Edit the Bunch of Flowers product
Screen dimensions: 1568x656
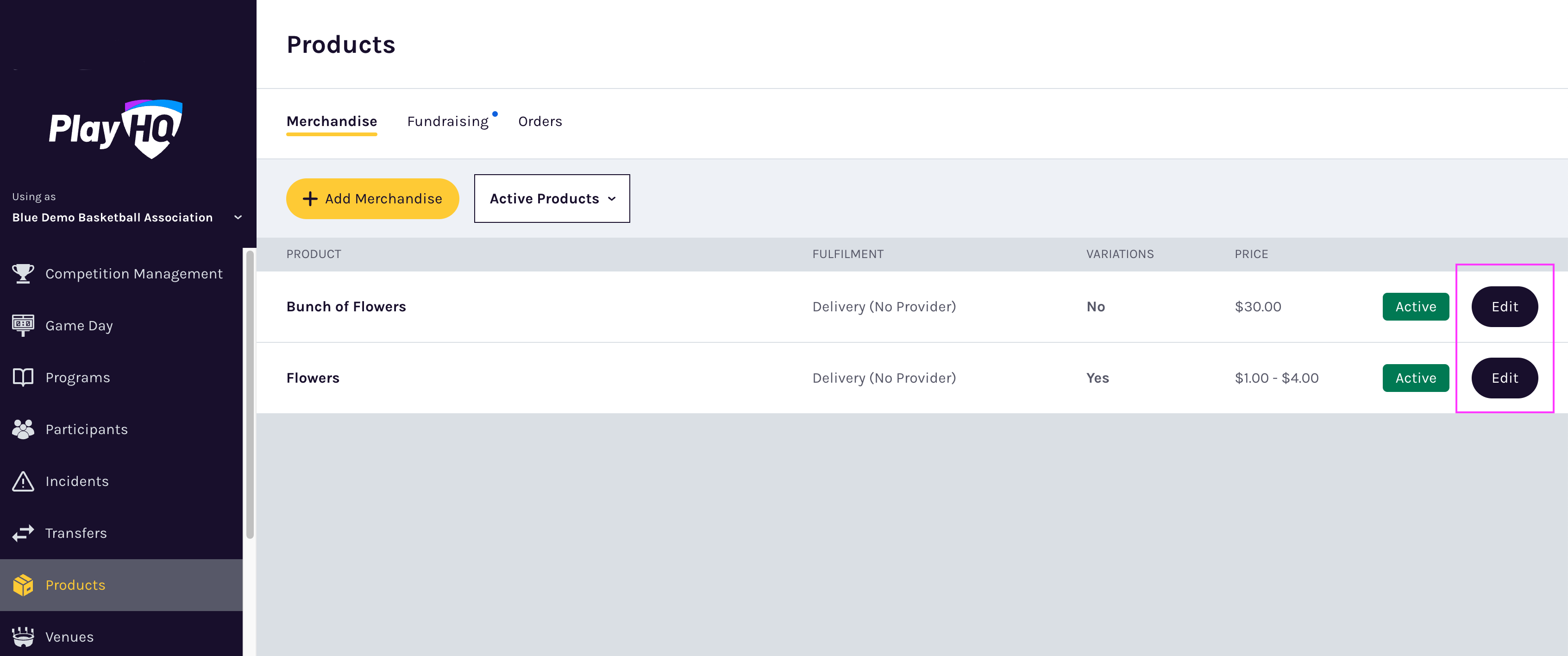click(1504, 306)
